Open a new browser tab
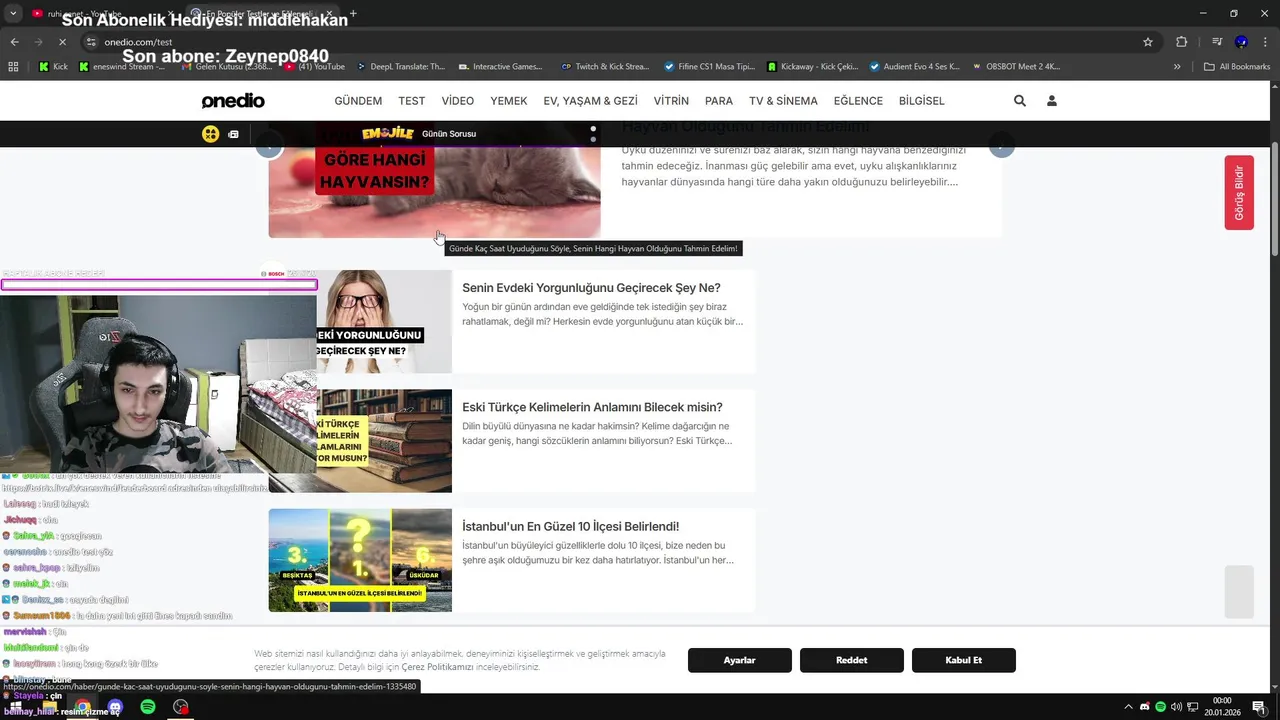The image size is (1280, 720). (353, 14)
